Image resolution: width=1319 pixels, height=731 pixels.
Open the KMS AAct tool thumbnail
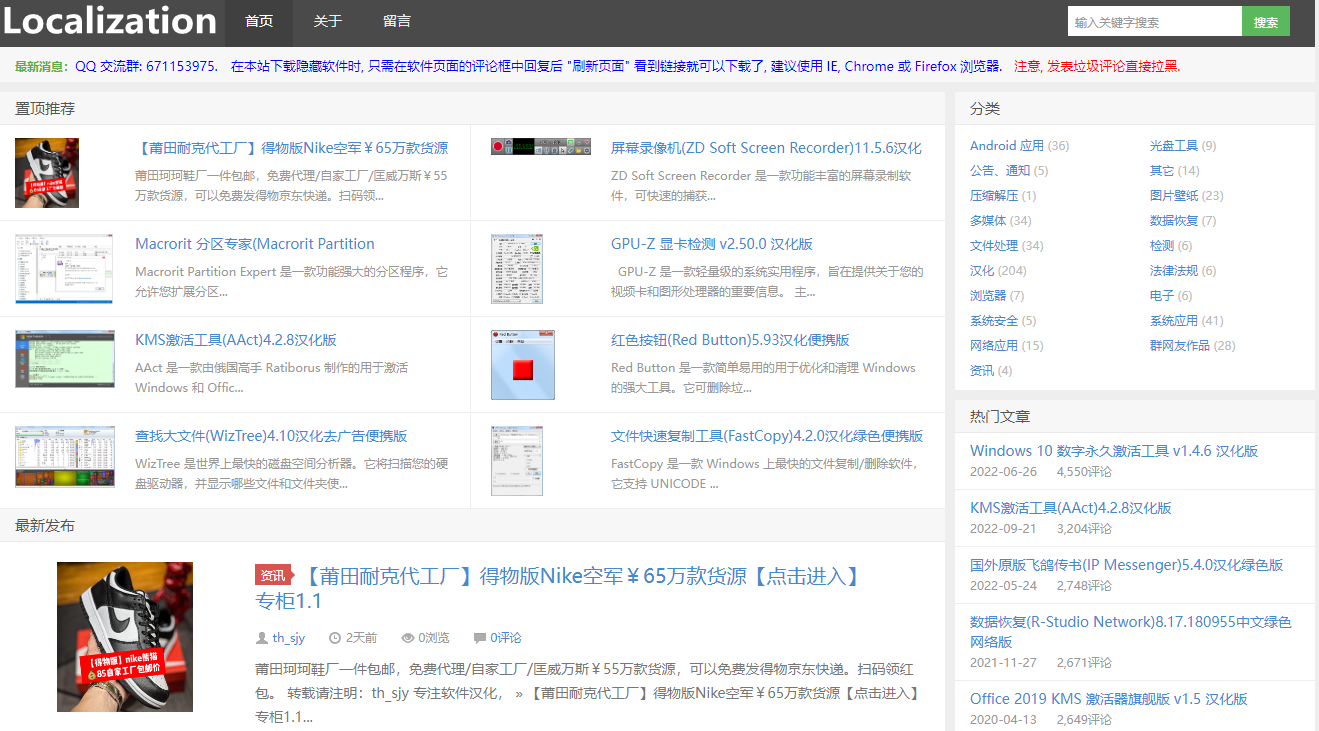[65, 358]
